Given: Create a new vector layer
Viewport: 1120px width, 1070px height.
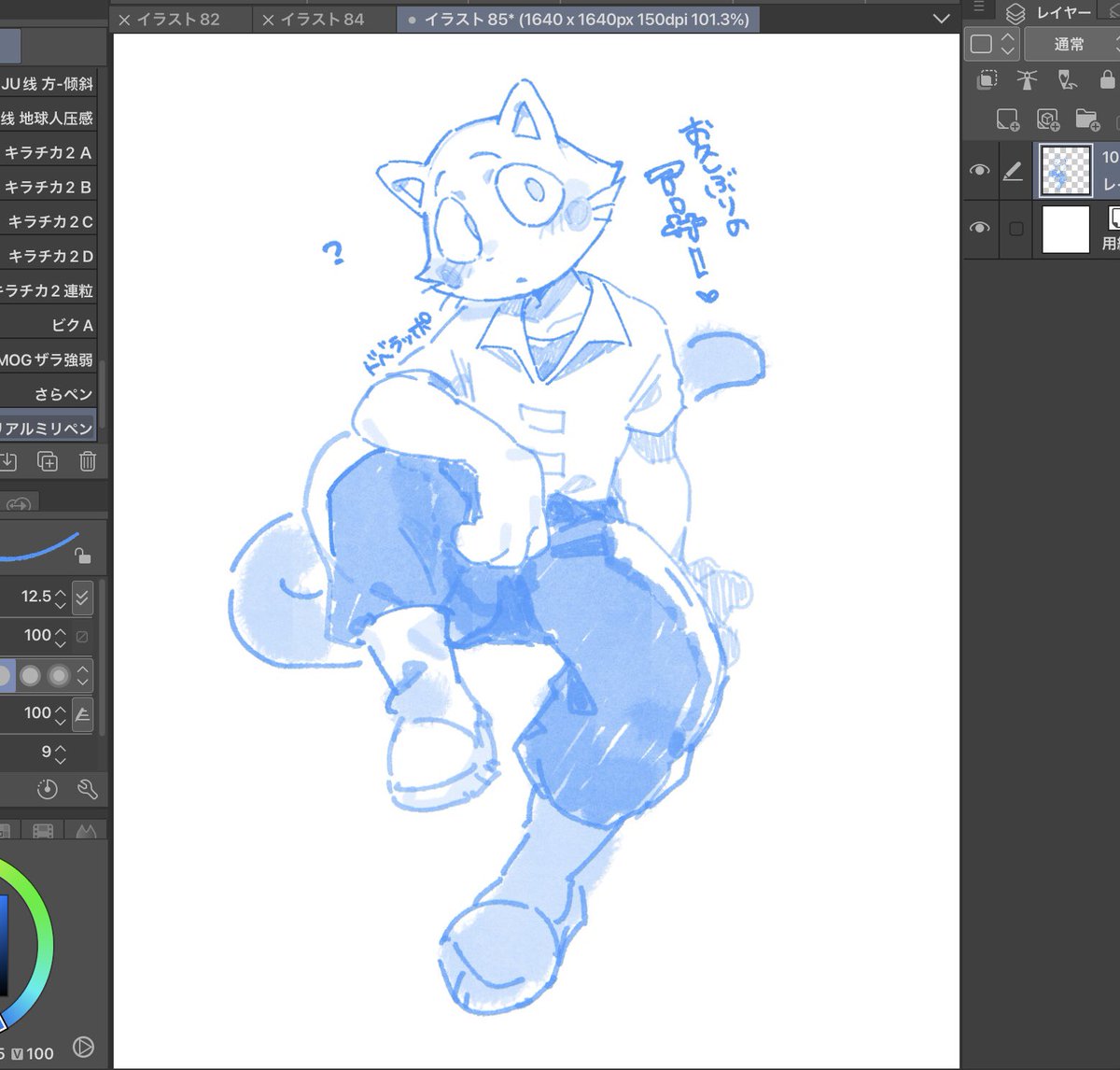Looking at the screenshot, I should (x=1048, y=120).
